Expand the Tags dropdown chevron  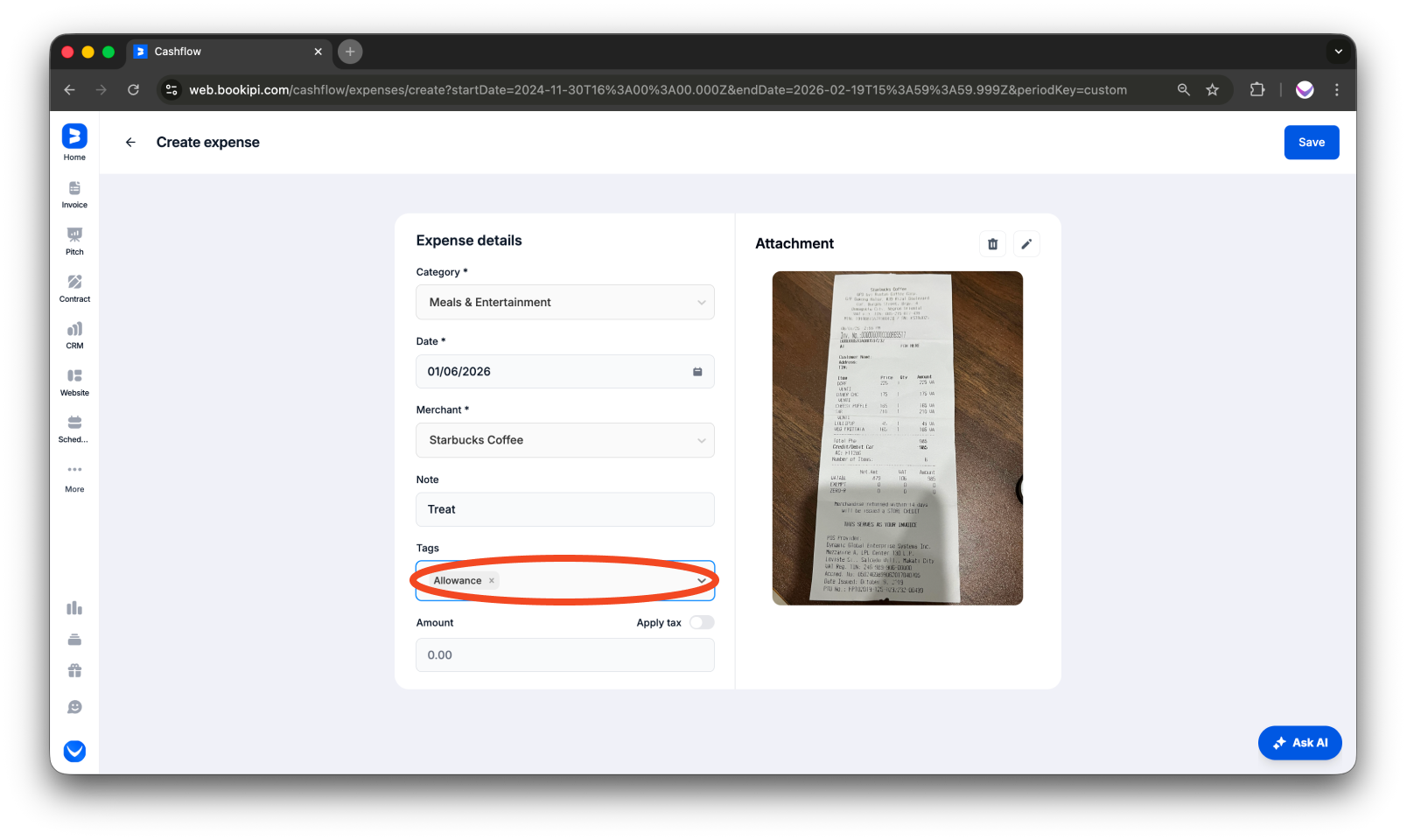702,581
